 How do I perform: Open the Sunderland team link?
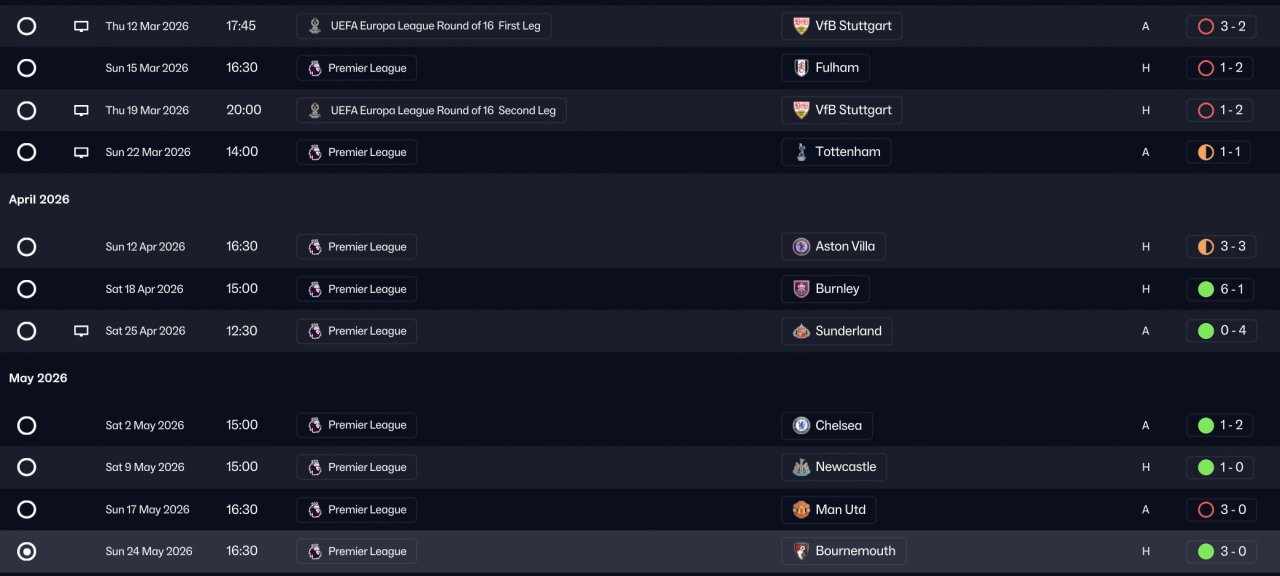point(848,331)
